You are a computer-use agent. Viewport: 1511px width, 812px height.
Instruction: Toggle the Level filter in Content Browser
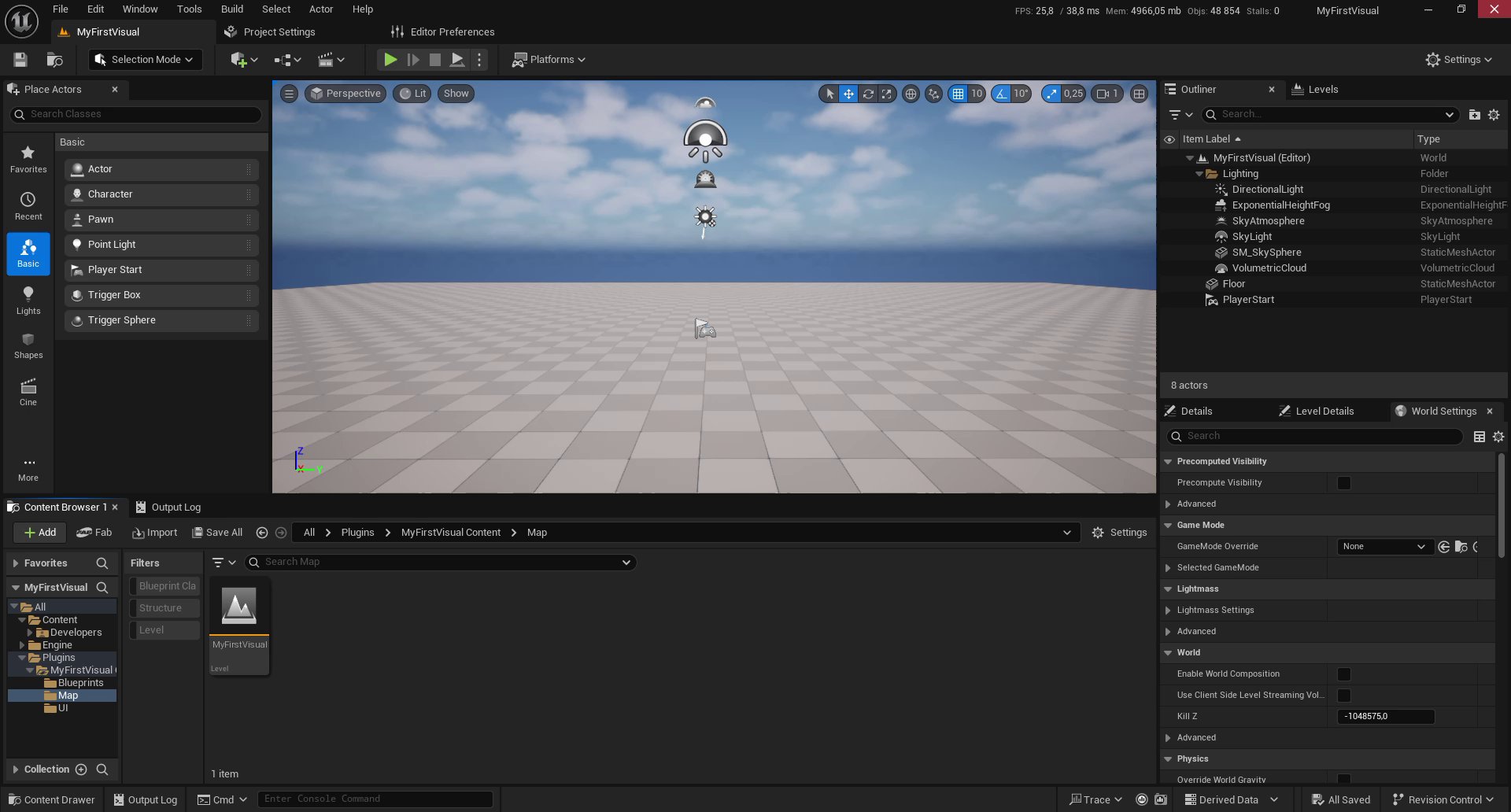164,630
